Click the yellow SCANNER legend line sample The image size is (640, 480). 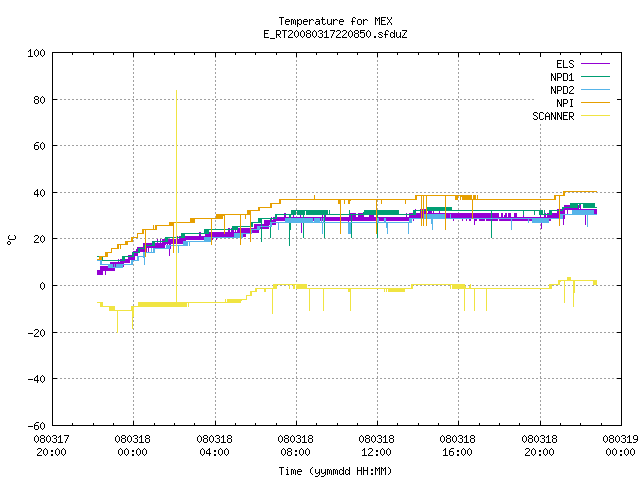tap(596, 116)
